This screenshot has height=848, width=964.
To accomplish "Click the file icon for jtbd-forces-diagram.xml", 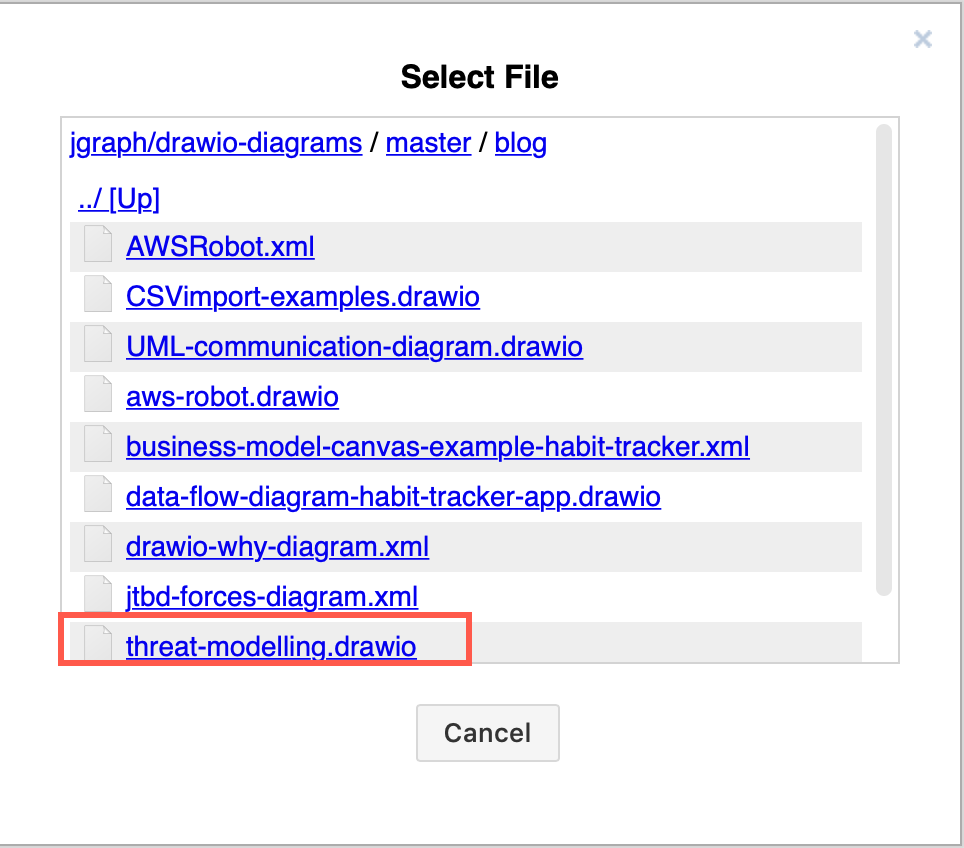I will [x=97, y=595].
